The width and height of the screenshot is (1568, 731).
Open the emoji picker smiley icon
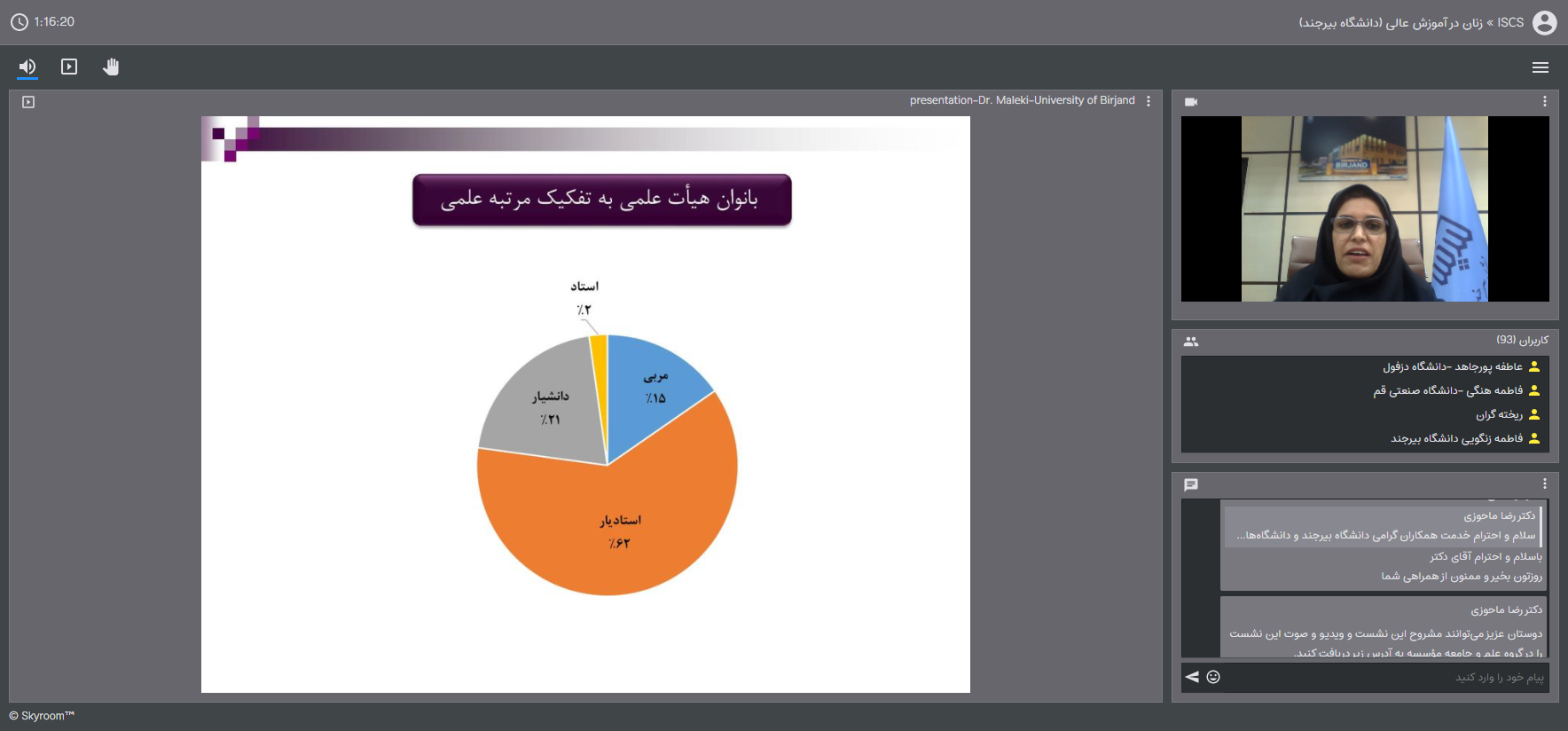pos(1213,677)
